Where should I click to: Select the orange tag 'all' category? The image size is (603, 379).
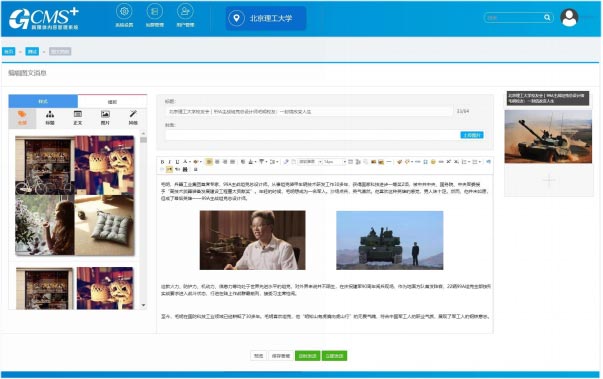click(x=22, y=118)
